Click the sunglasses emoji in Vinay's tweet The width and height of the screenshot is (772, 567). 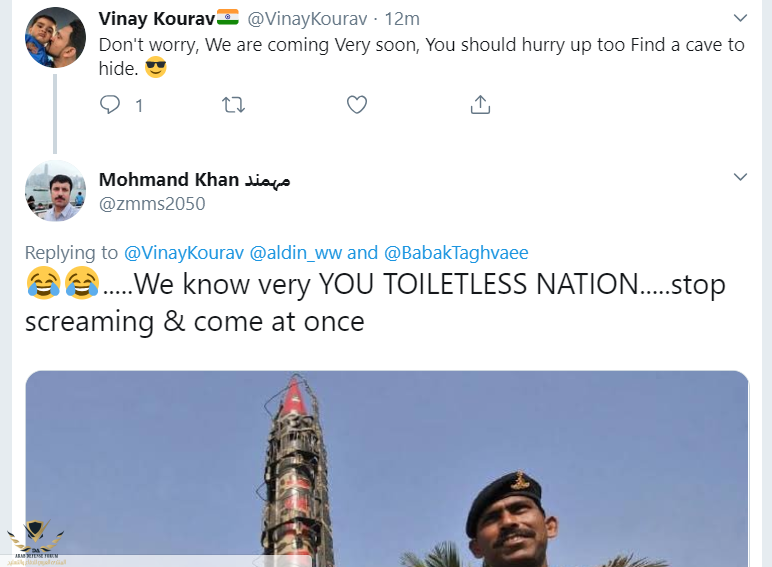click(155, 69)
